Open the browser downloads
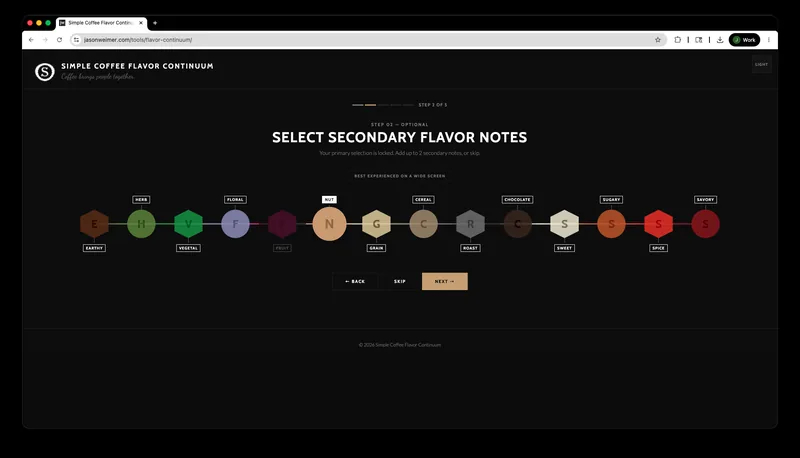Screen dimensions: 800x458 pos(720,40)
